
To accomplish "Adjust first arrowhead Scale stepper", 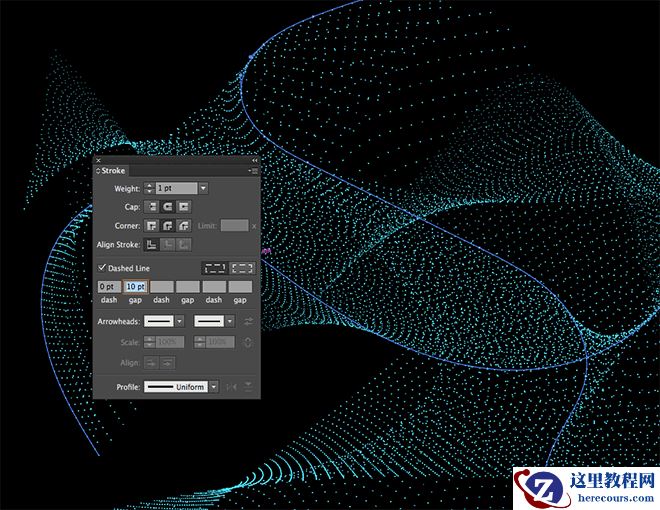I will 149,342.
